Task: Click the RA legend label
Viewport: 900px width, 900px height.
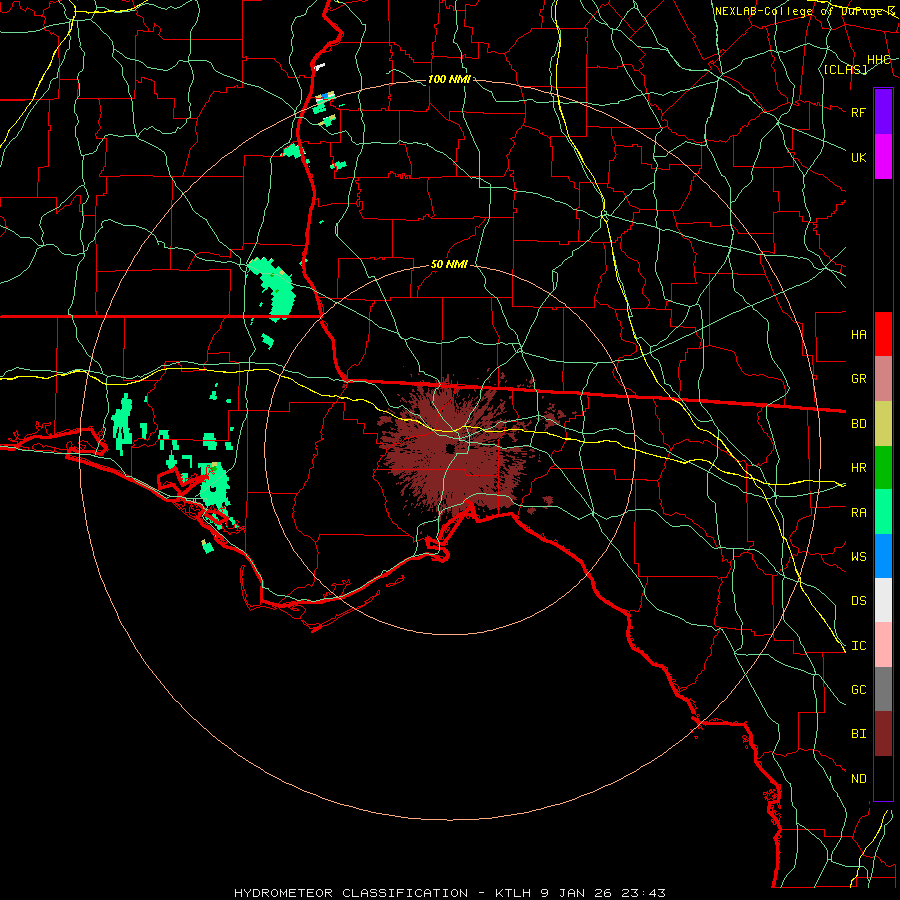Action: pos(859,513)
